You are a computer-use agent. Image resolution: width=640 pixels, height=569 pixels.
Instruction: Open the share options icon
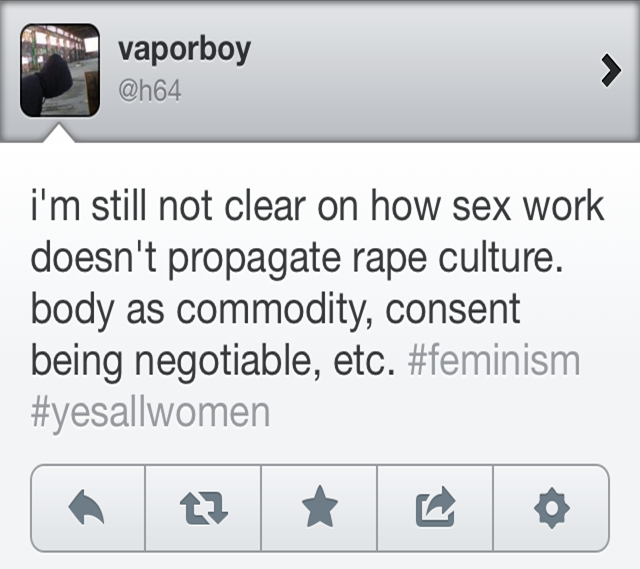435,509
